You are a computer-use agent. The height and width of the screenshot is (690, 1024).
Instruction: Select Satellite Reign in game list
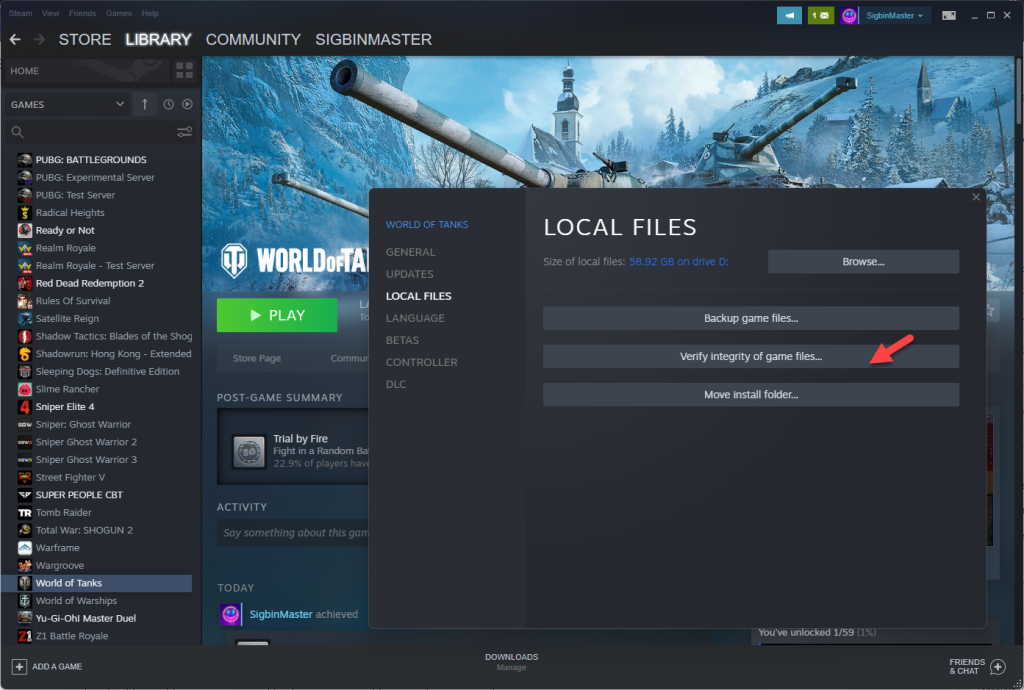67,319
